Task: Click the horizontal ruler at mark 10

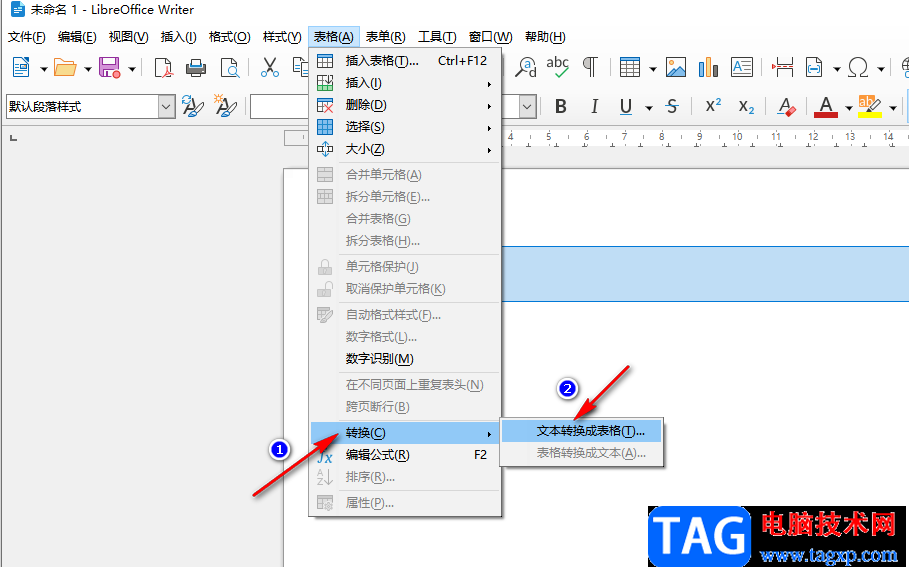Action: coord(737,137)
